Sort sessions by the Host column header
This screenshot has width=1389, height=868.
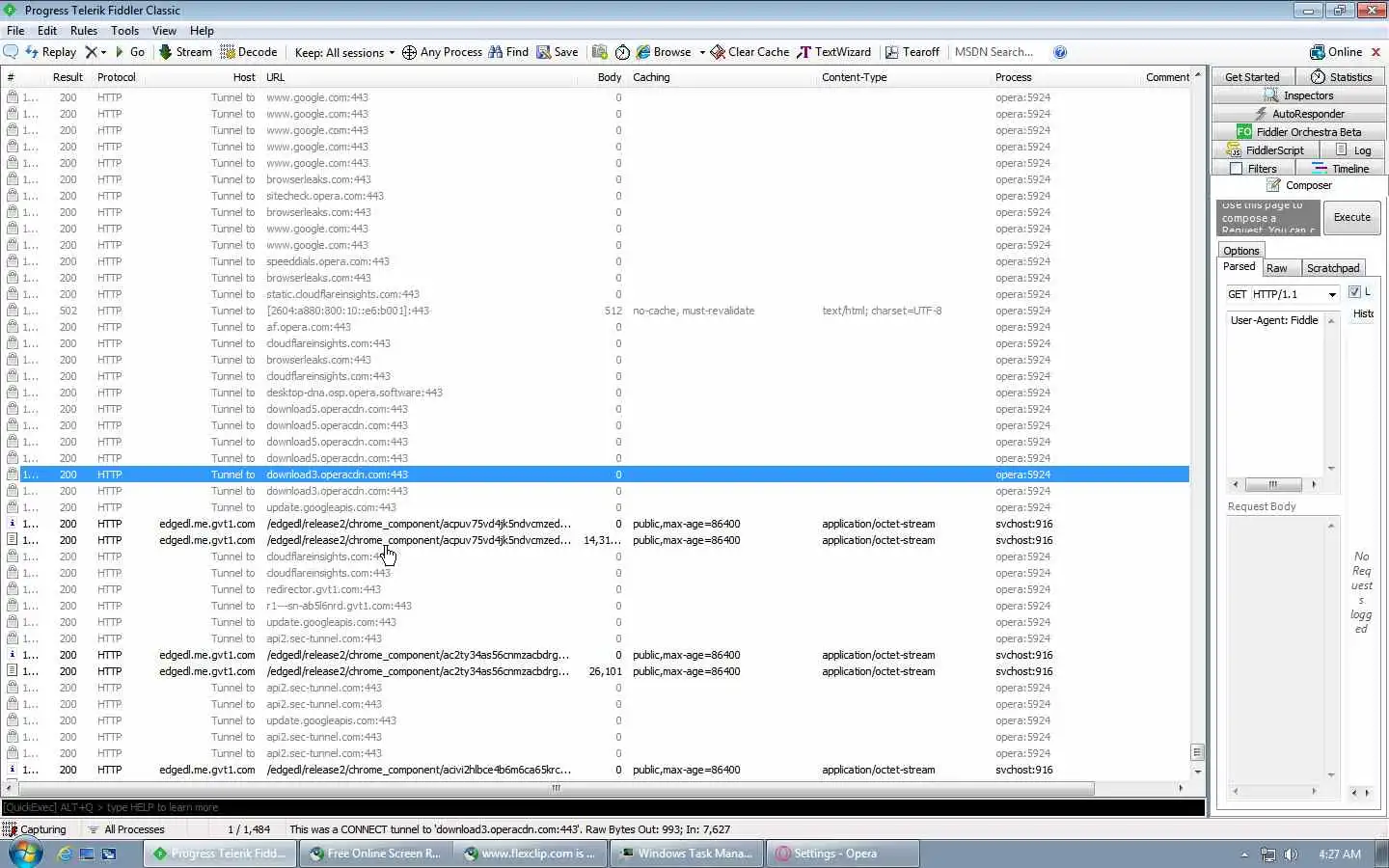click(201, 77)
